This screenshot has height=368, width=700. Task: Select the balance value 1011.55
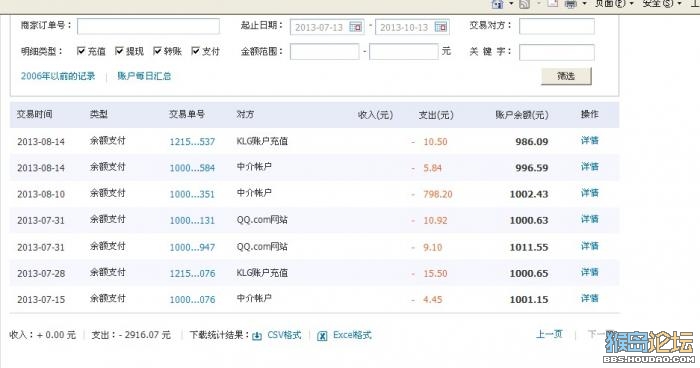[x=529, y=247]
